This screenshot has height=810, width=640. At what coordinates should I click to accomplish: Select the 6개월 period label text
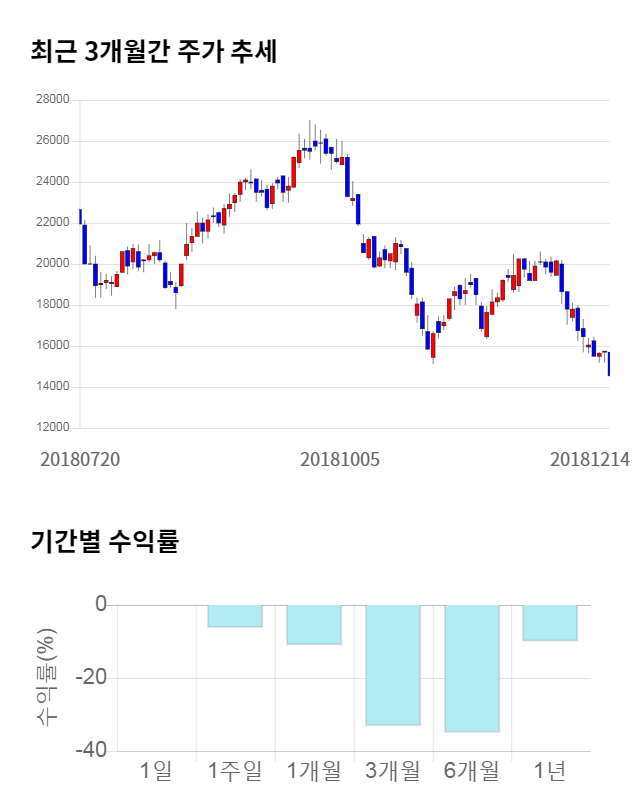click(x=472, y=771)
